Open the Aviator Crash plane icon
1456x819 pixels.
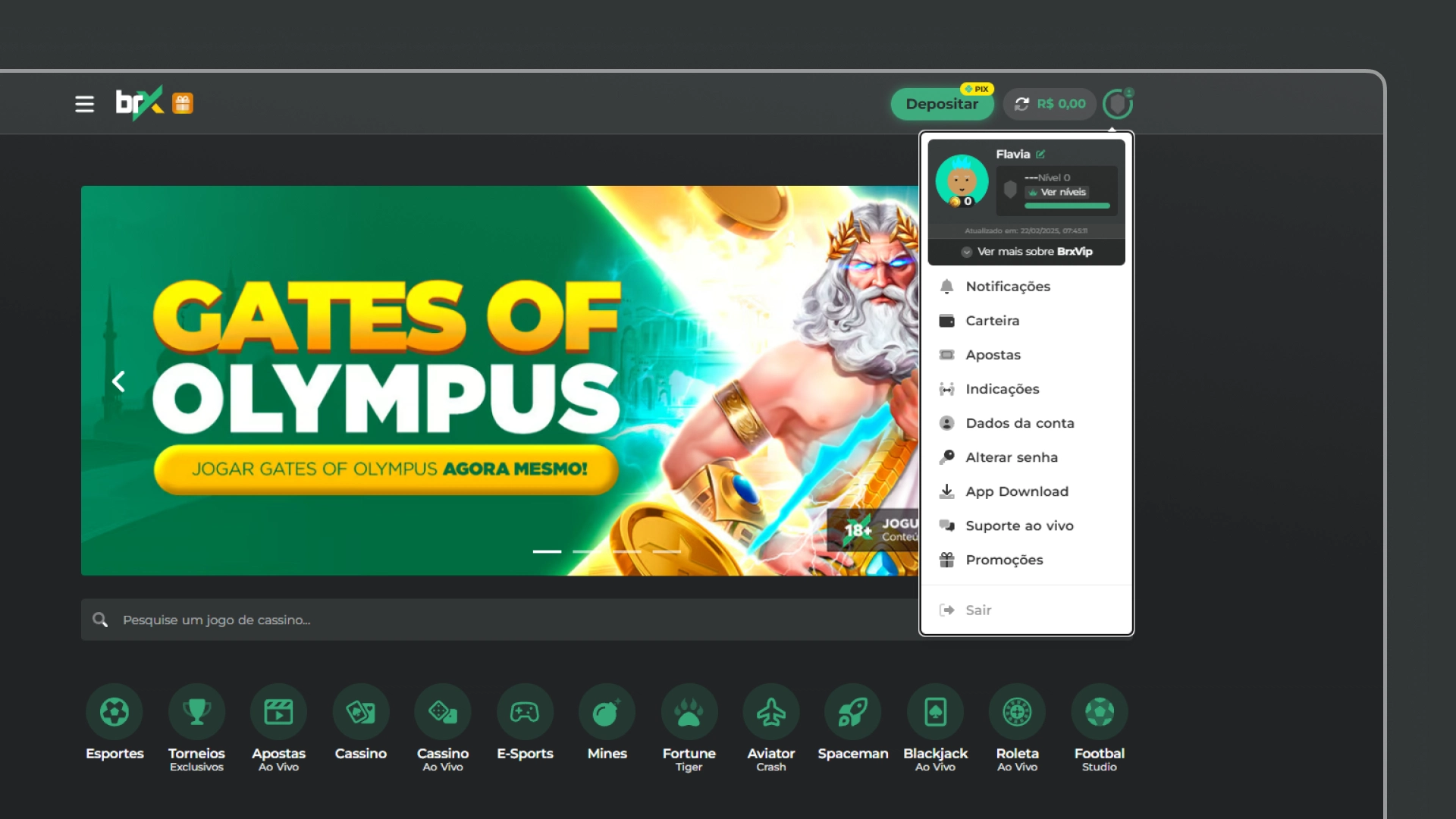[x=770, y=712]
